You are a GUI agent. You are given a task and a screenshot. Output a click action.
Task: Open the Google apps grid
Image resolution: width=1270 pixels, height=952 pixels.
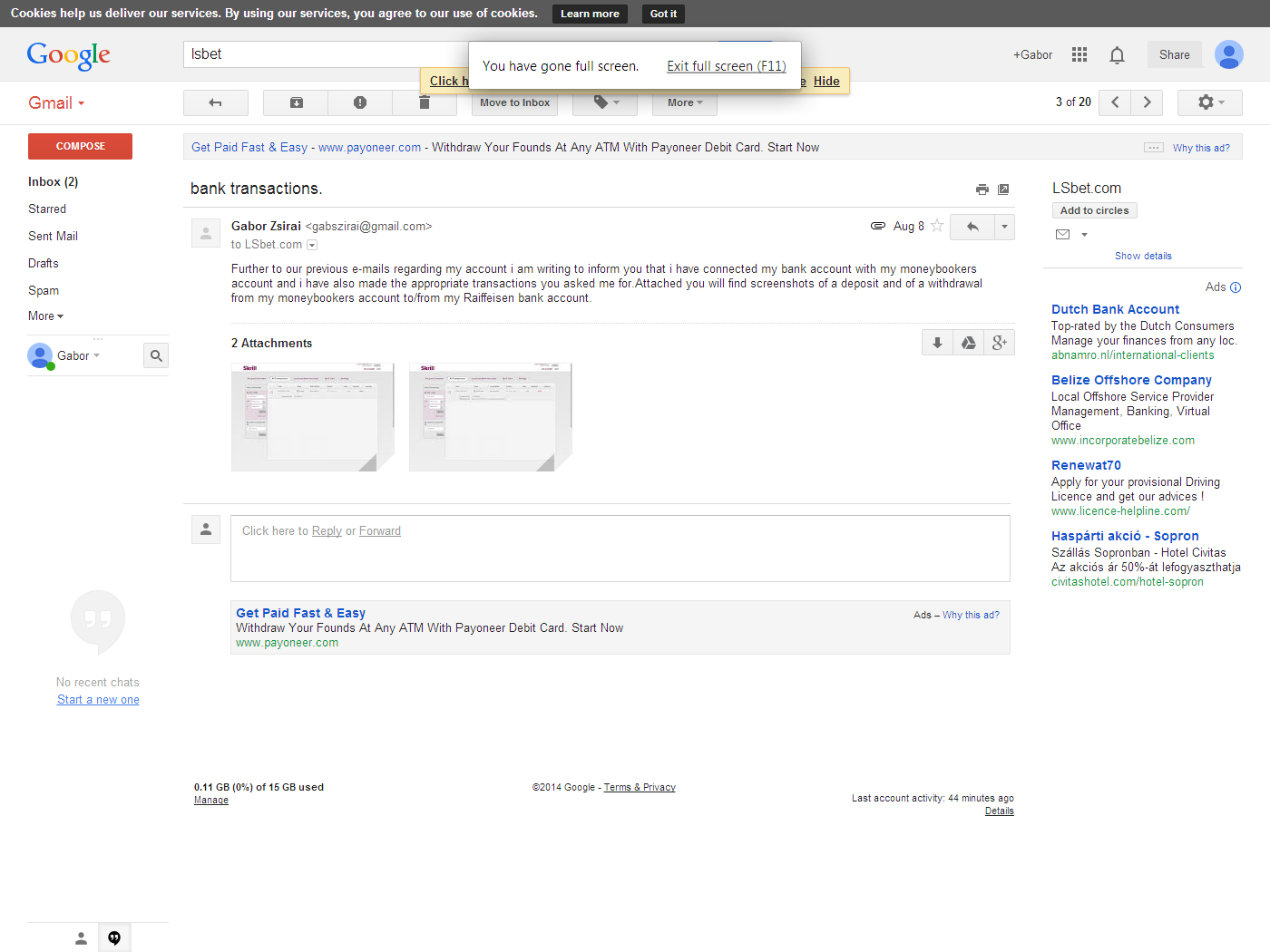pyautogui.click(x=1079, y=54)
